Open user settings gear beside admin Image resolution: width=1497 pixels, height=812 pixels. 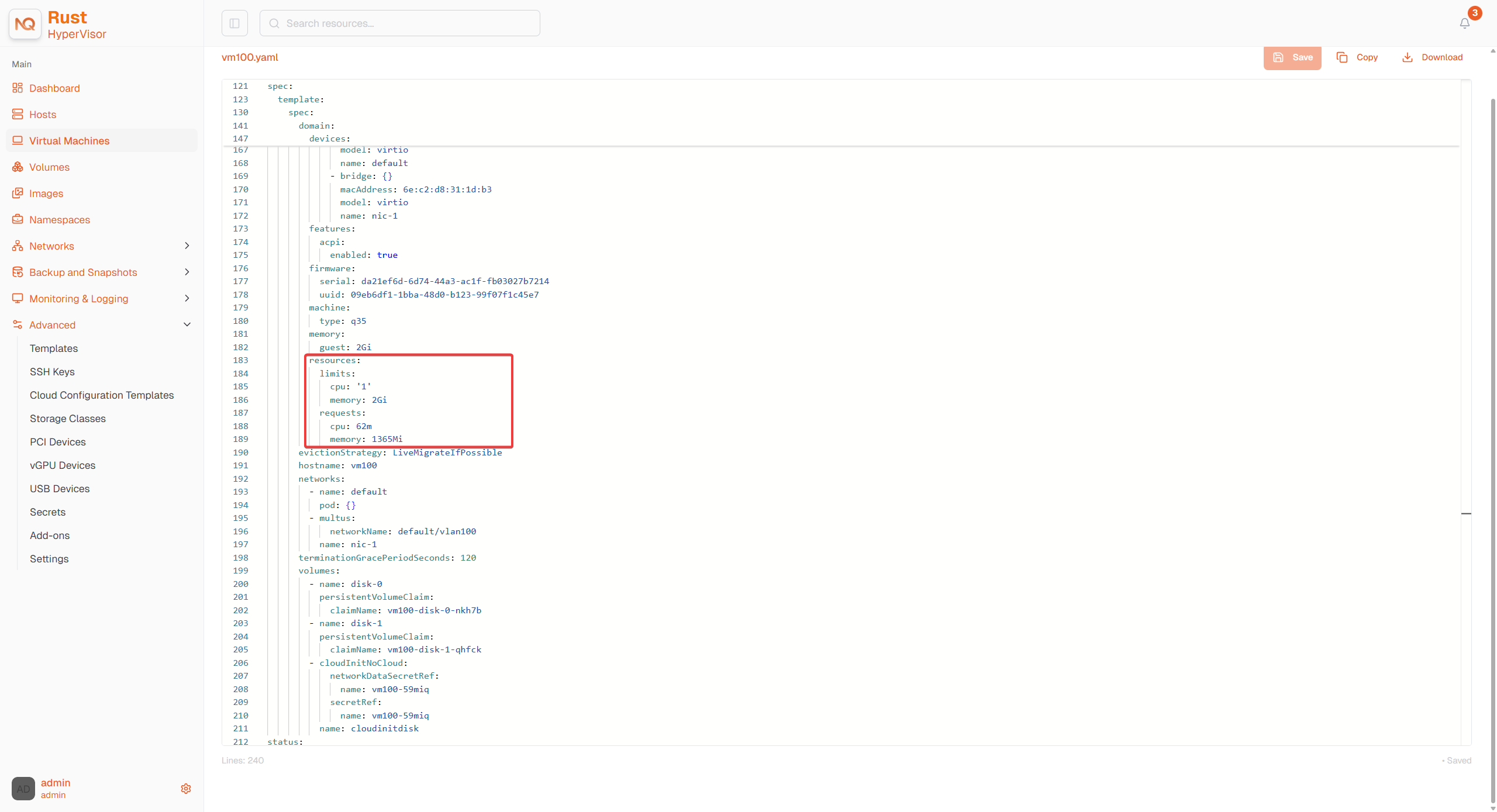click(186, 789)
